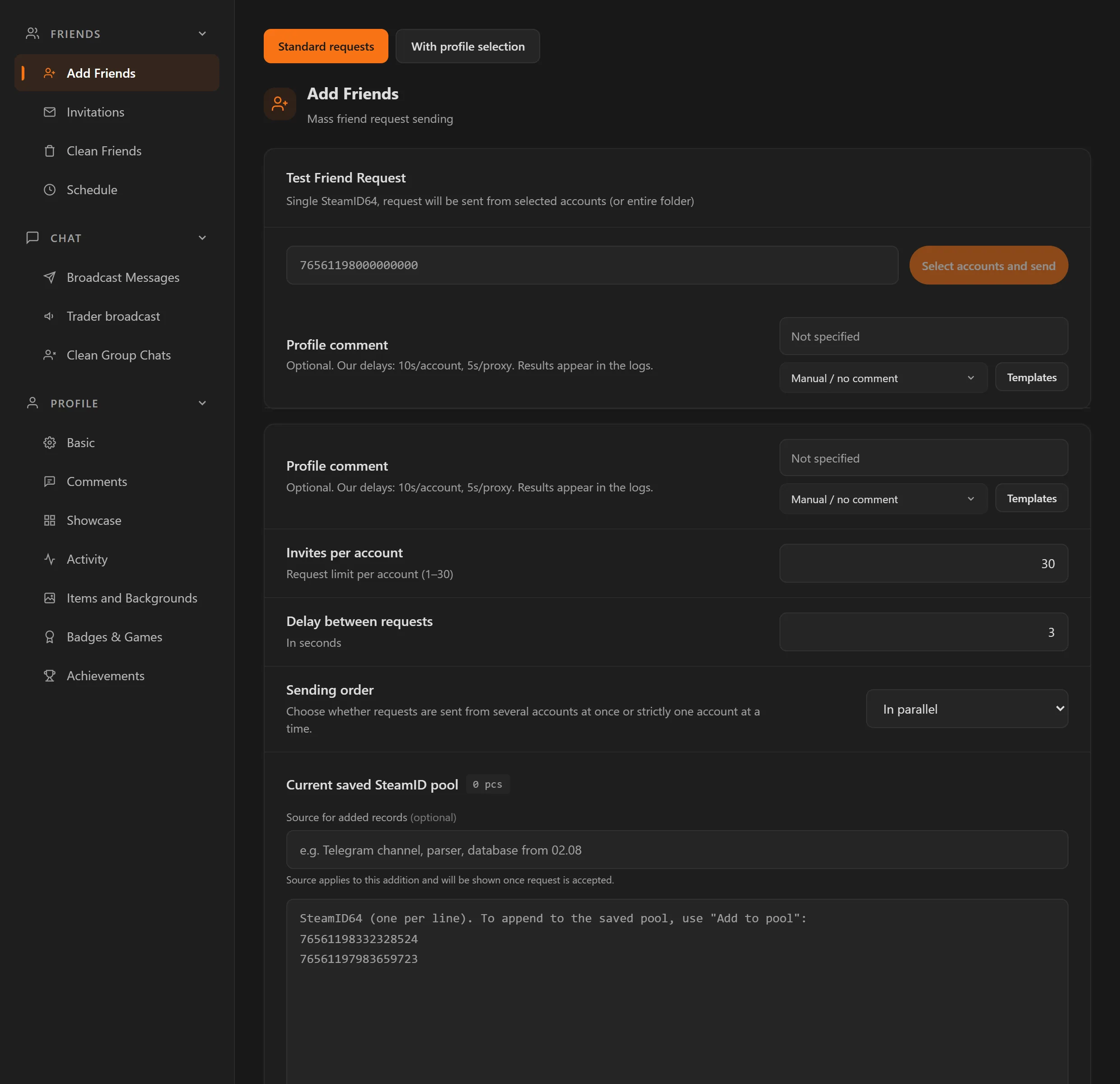Collapse the Chat section chevron

202,238
